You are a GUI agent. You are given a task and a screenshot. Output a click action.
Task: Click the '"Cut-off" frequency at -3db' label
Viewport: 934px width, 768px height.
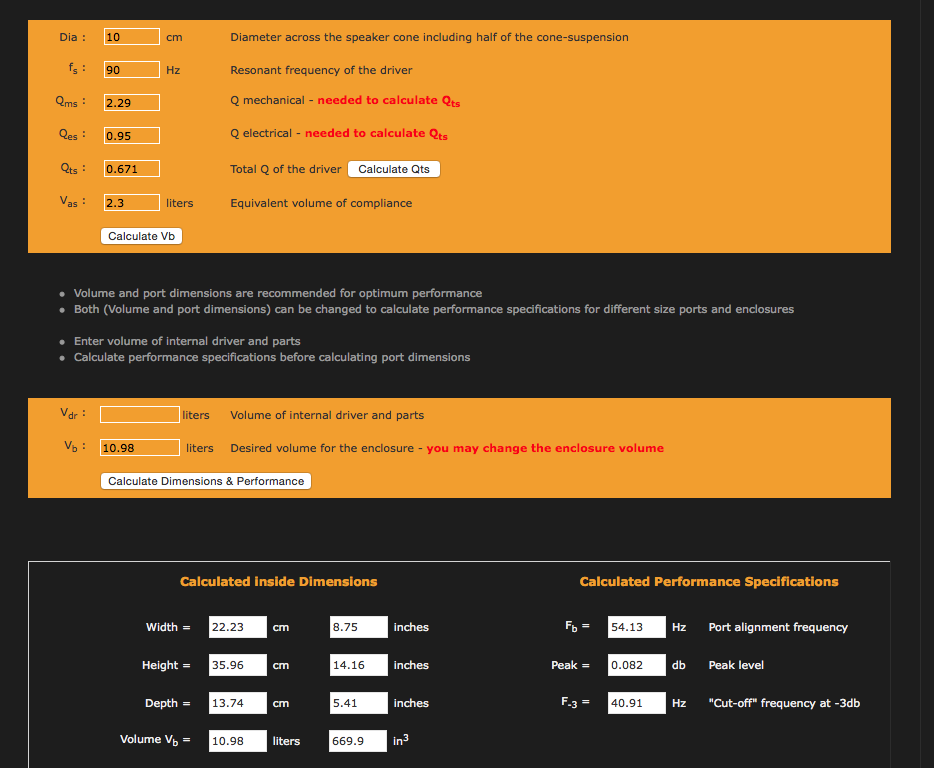click(784, 703)
